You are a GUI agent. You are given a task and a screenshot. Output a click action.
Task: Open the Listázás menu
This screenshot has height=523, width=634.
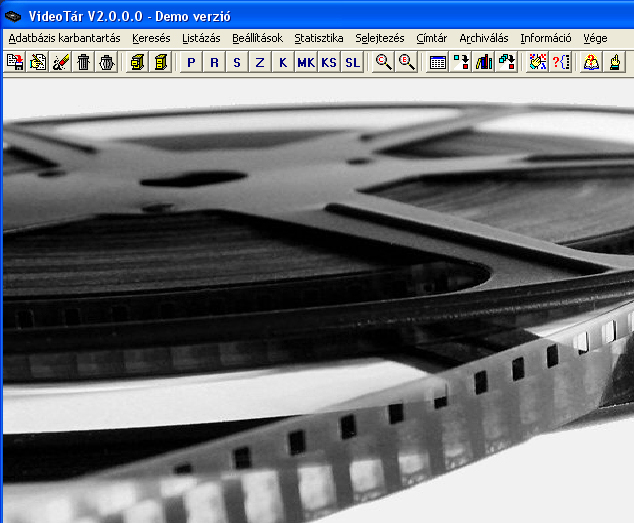pyautogui.click(x=201, y=38)
